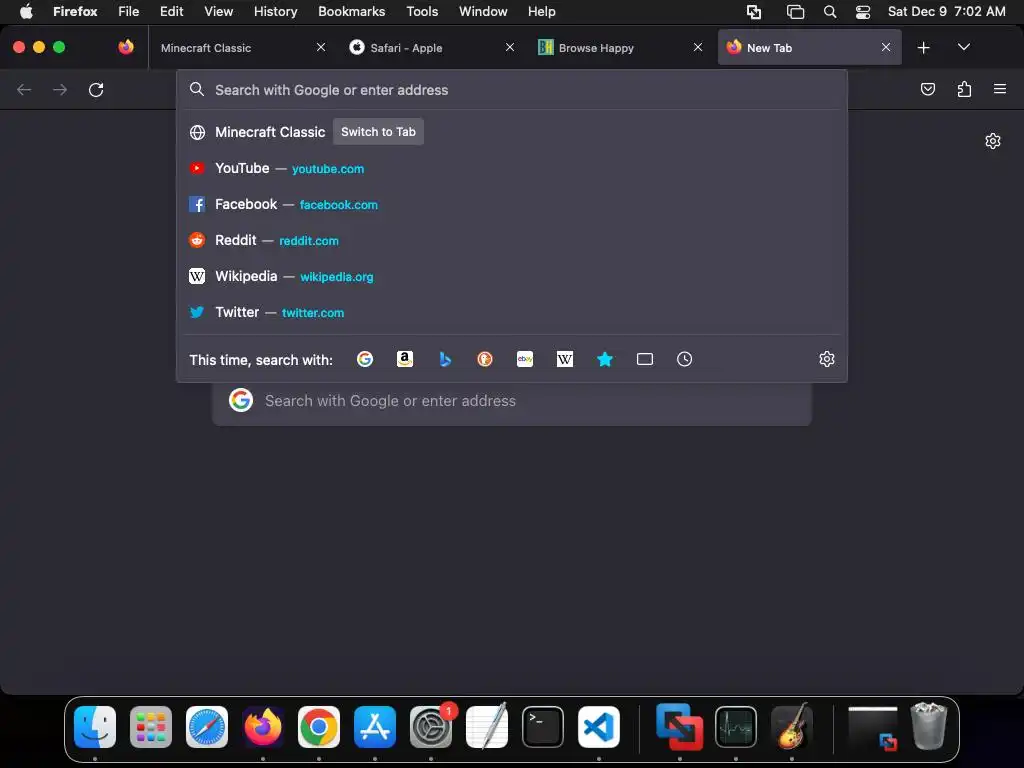Open the Firefox View pinned icon
This screenshot has height=768, width=1024.
[126, 47]
